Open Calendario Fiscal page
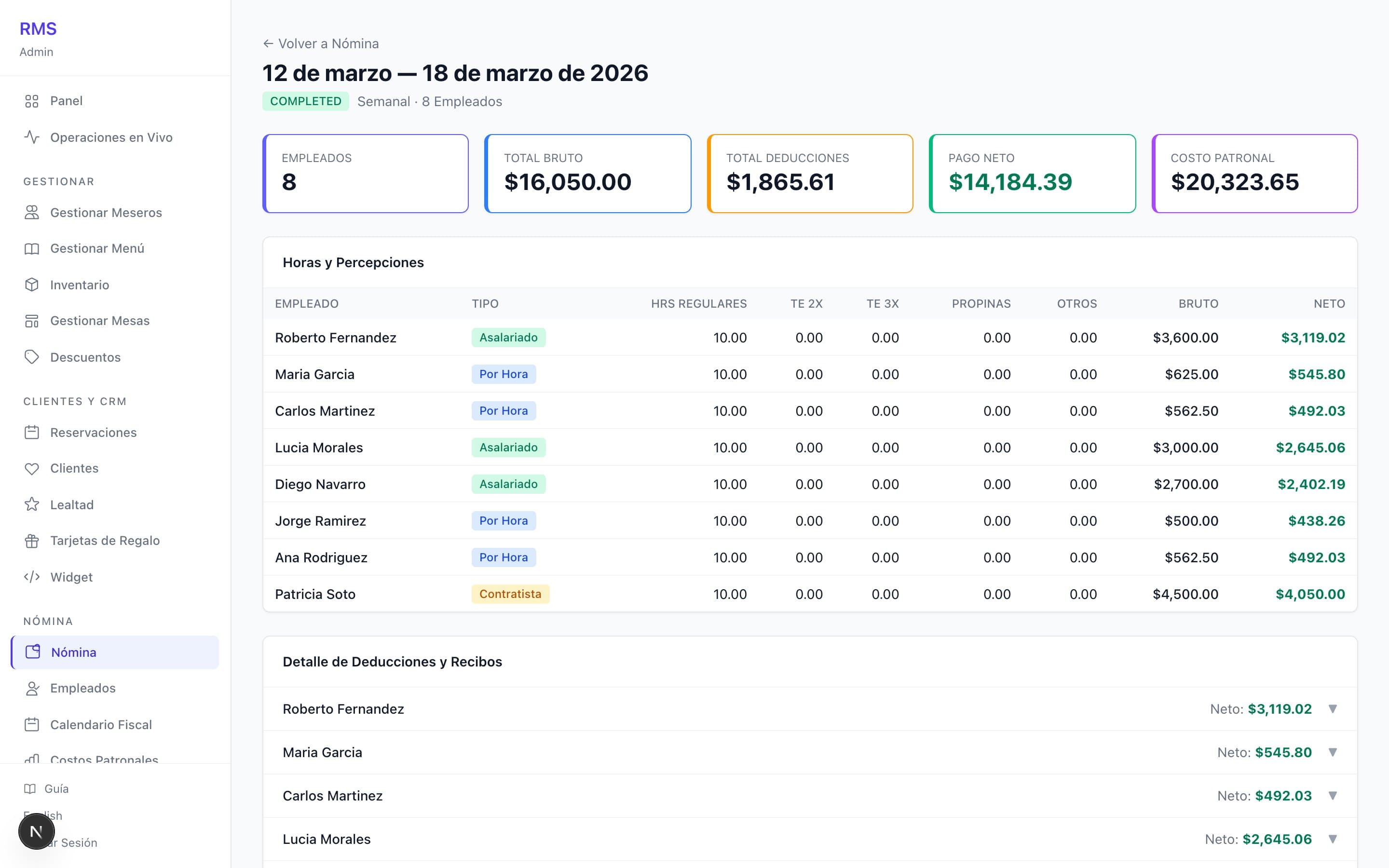 click(x=115, y=724)
